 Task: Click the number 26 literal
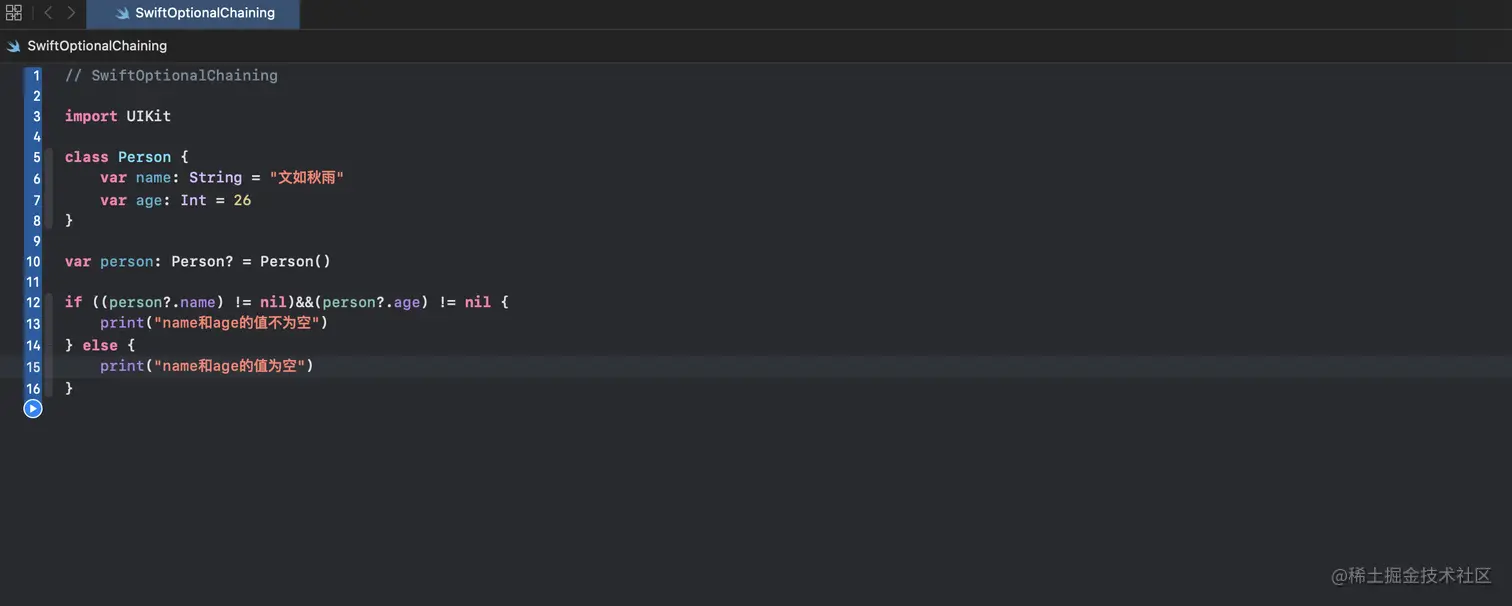242,200
